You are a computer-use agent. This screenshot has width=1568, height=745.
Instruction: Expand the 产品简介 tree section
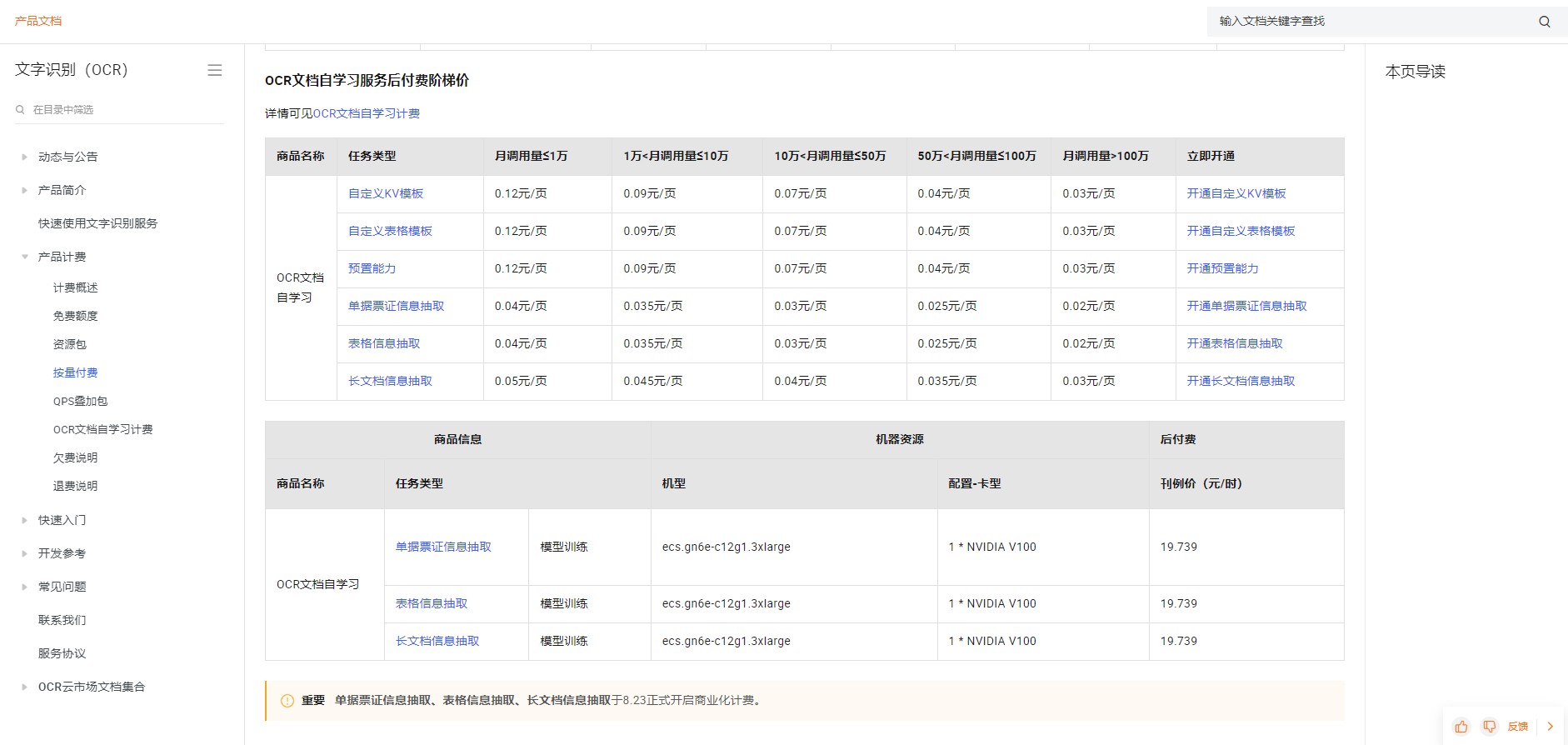tap(24, 190)
